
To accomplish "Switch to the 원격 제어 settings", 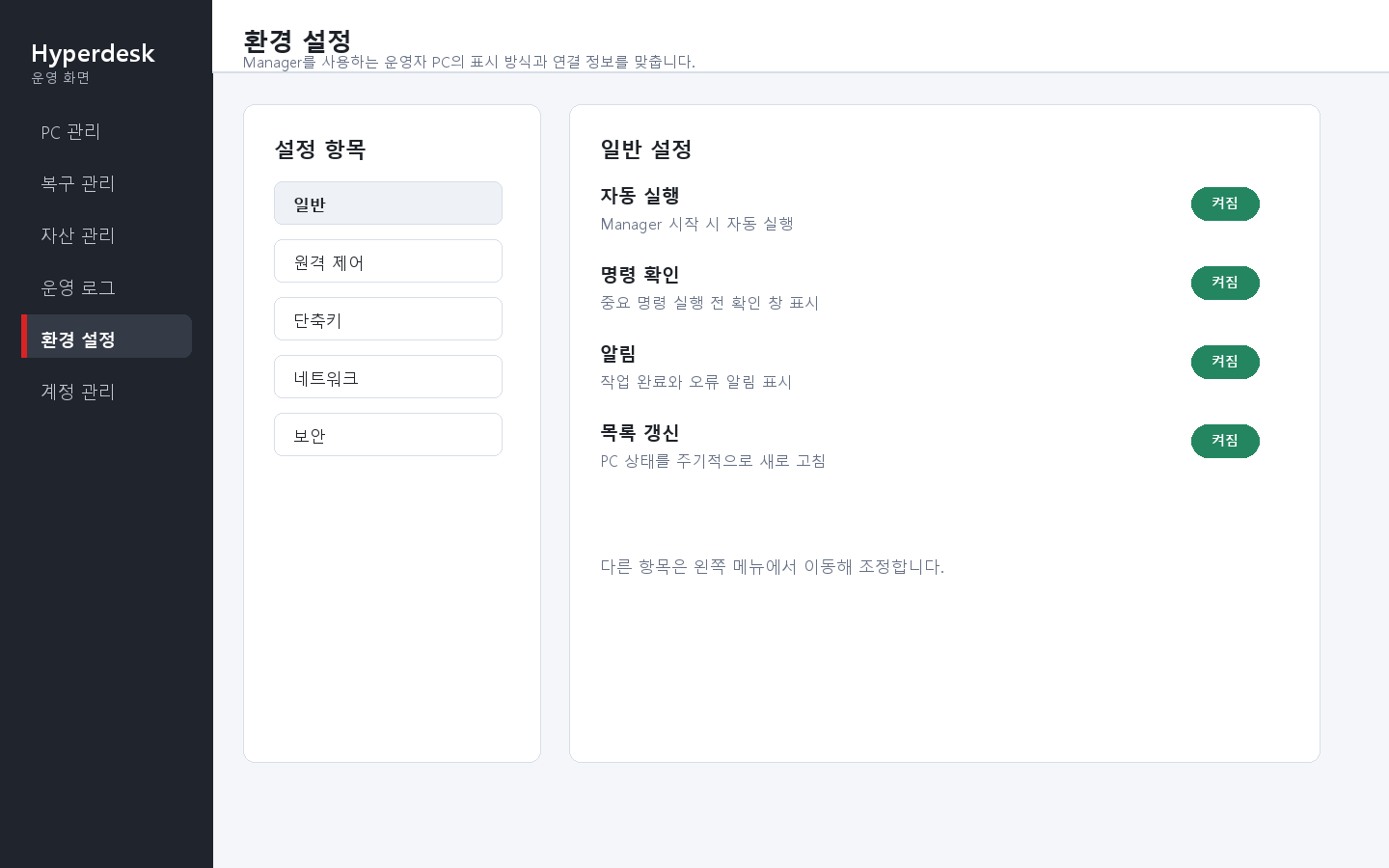I will tap(388, 261).
